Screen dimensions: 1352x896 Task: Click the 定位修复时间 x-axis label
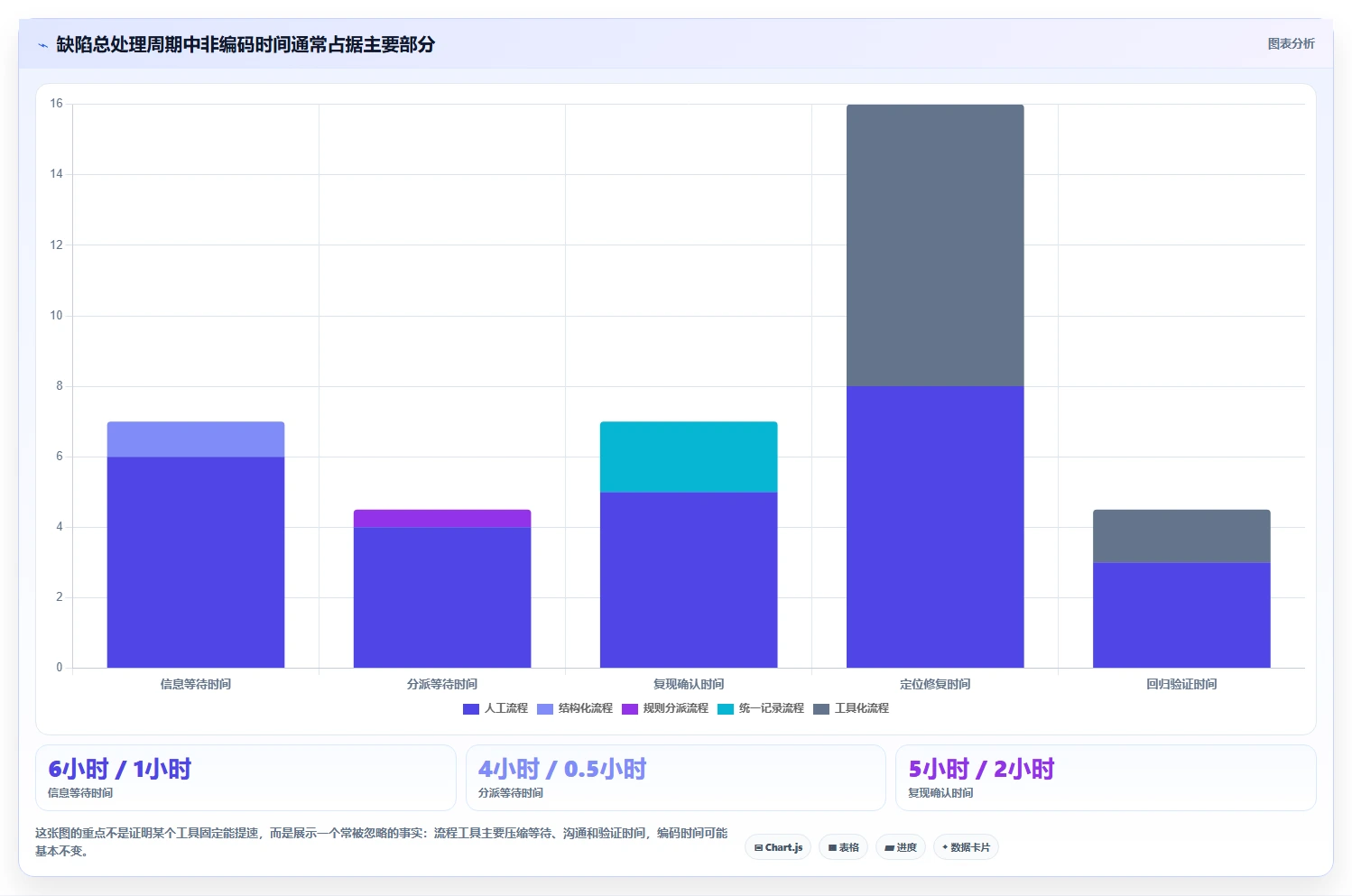click(935, 684)
